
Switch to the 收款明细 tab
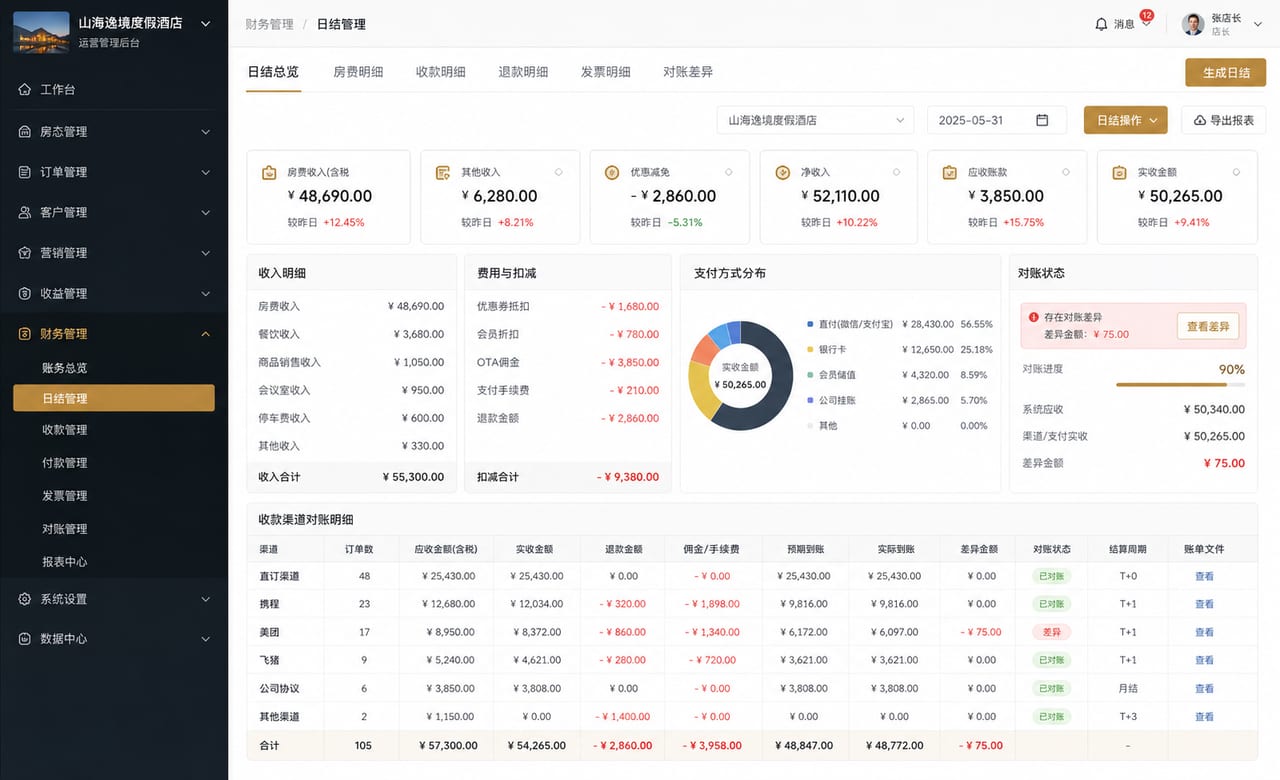(x=440, y=72)
